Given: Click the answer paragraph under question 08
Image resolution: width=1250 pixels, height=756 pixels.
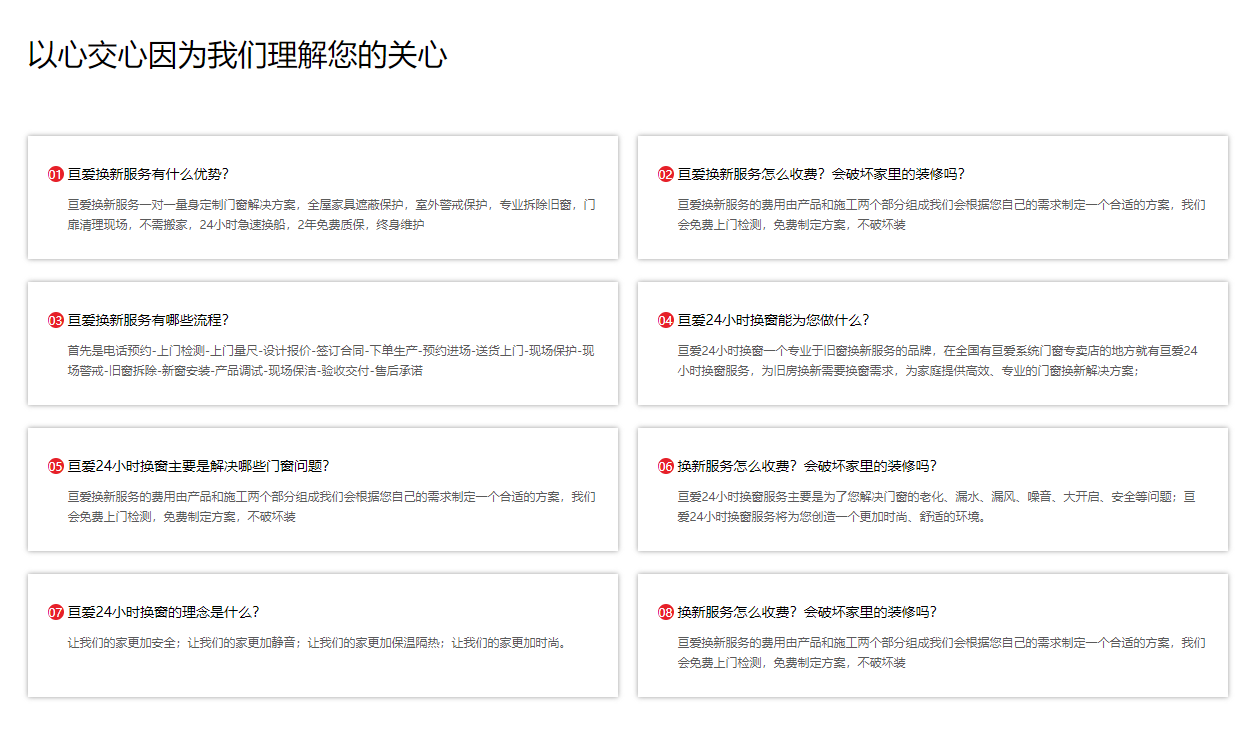Looking at the screenshot, I should [x=942, y=653].
